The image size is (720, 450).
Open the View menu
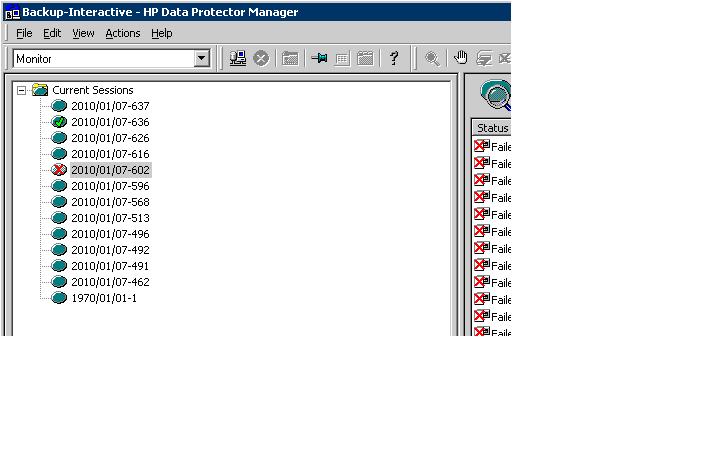click(83, 33)
